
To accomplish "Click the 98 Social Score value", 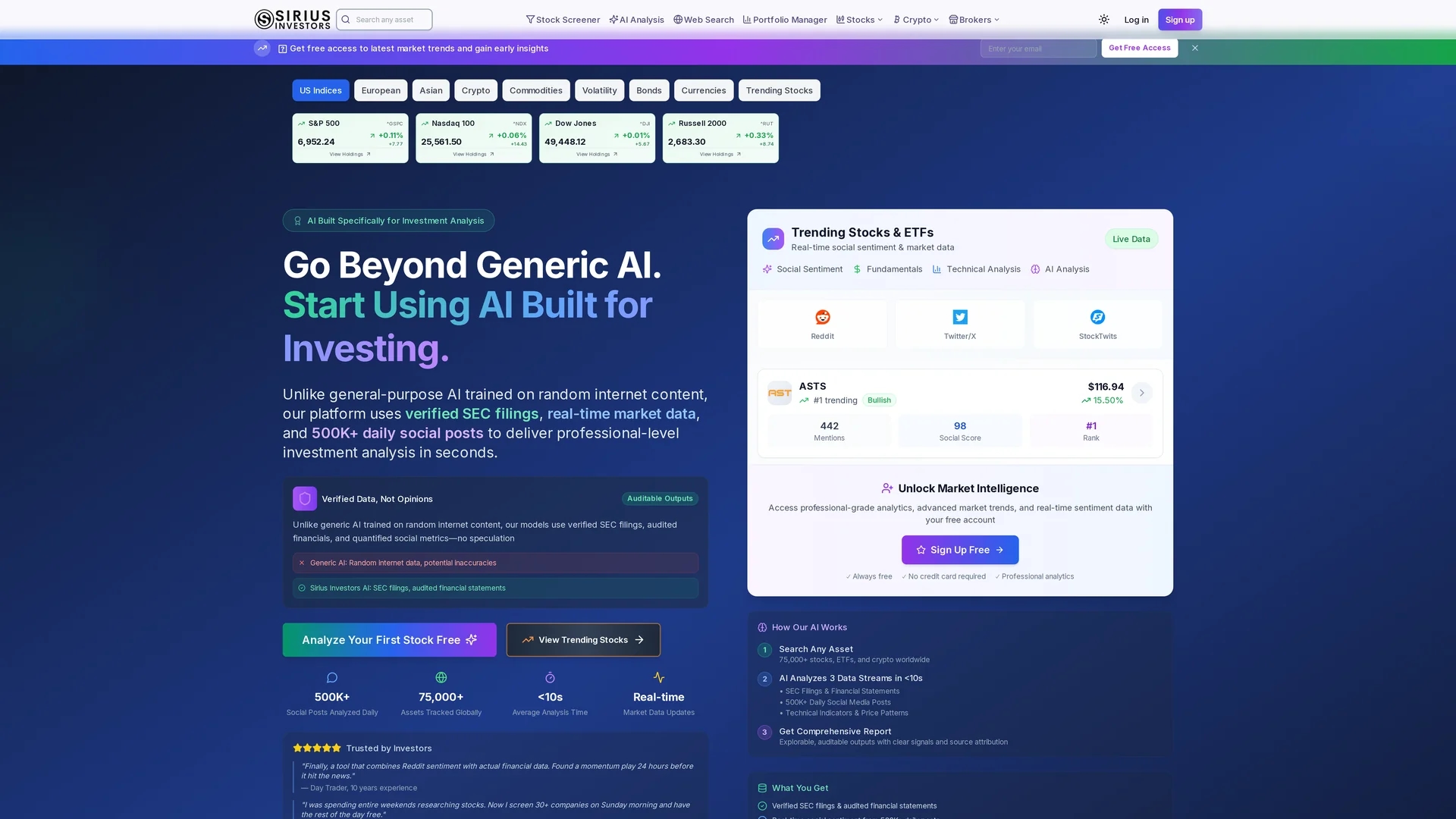I will pos(960,426).
